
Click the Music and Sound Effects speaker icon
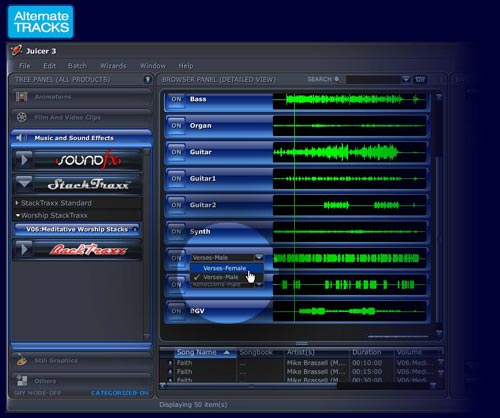(21, 138)
